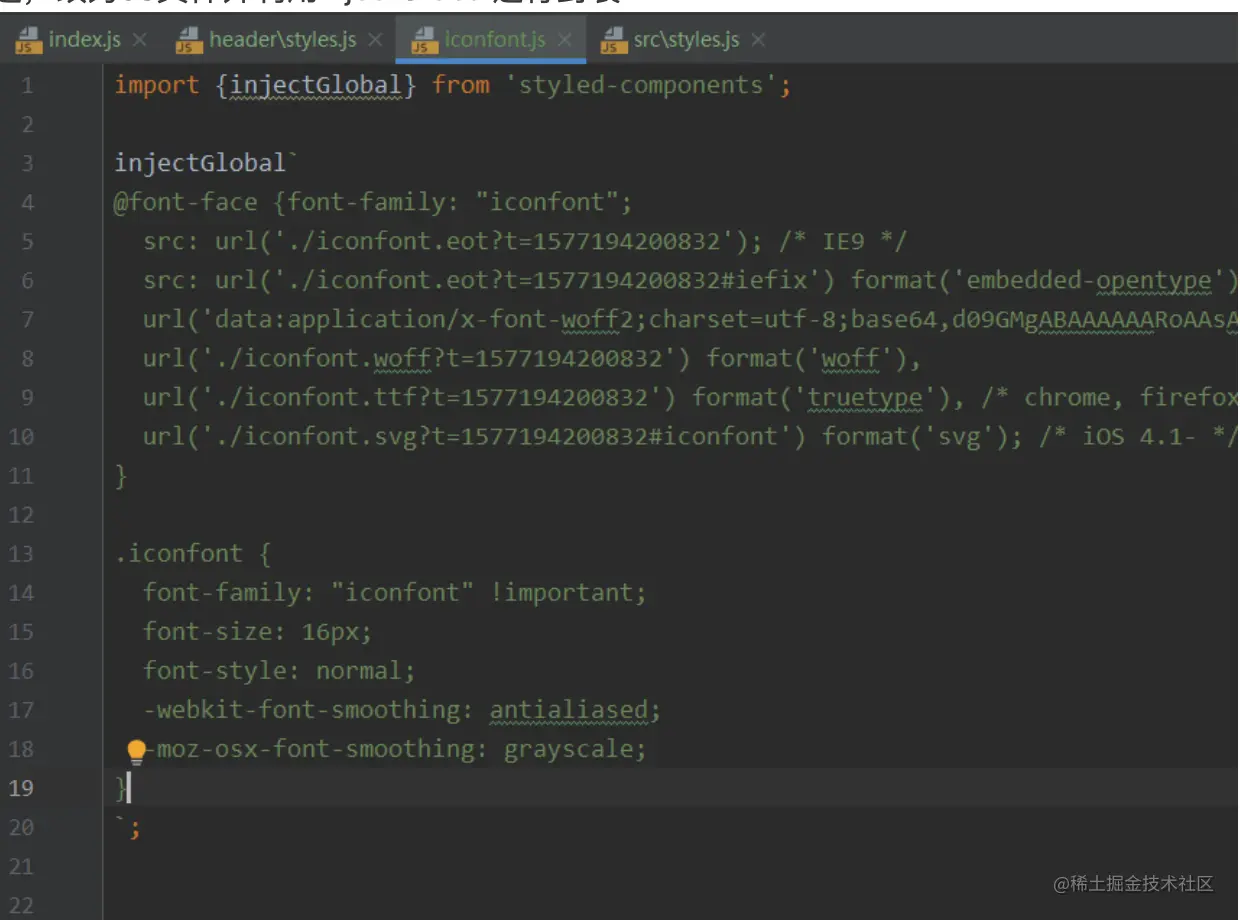Click the '@font-face' rule text

[x=186, y=202]
